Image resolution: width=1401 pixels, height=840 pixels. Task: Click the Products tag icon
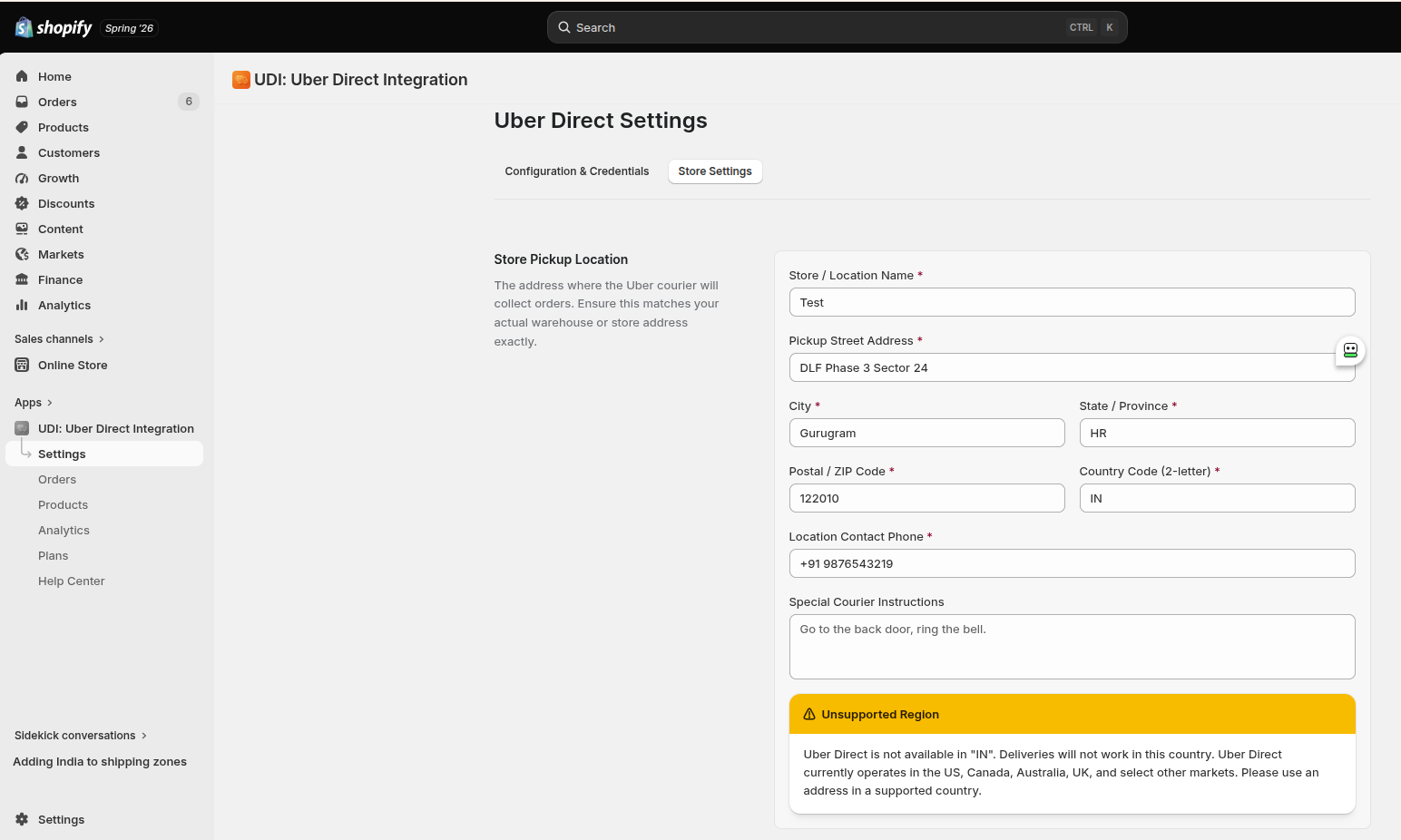coord(22,127)
